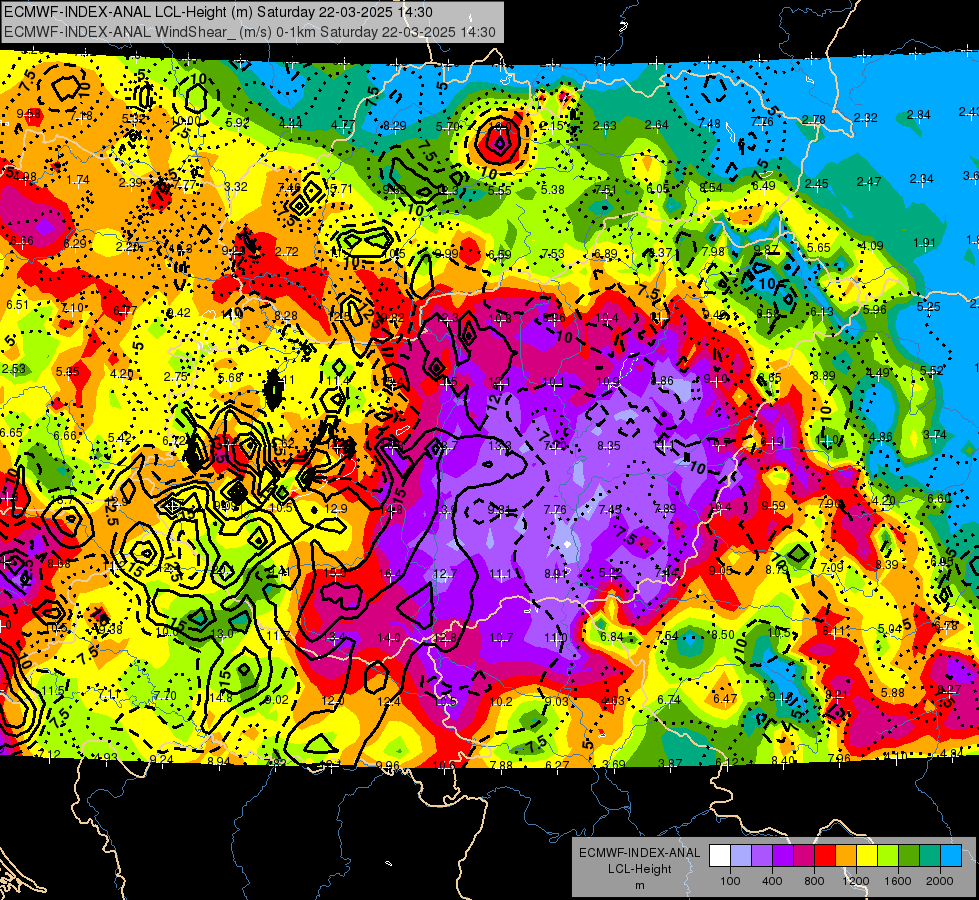The height and width of the screenshot is (900, 979).
Task: Click the map value 7.70
Action: pyautogui.click(x=165, y=696)
